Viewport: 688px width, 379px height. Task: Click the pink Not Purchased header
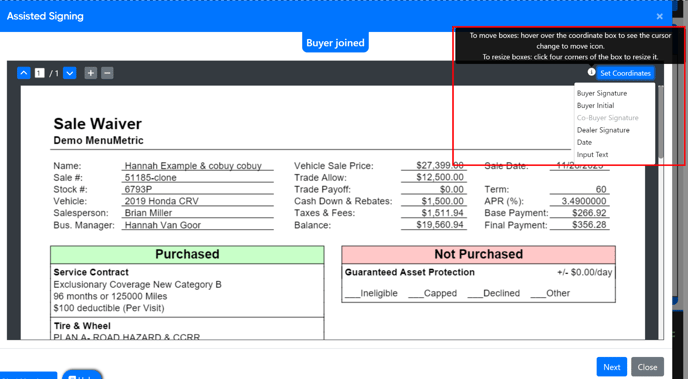tap(478, 254)
